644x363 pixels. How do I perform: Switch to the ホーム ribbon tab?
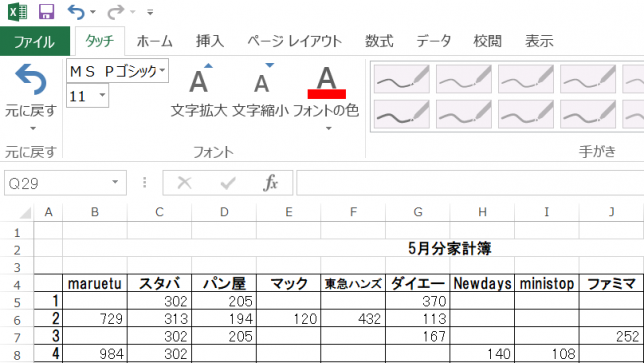pyautogui.click(x=154, y=41)
